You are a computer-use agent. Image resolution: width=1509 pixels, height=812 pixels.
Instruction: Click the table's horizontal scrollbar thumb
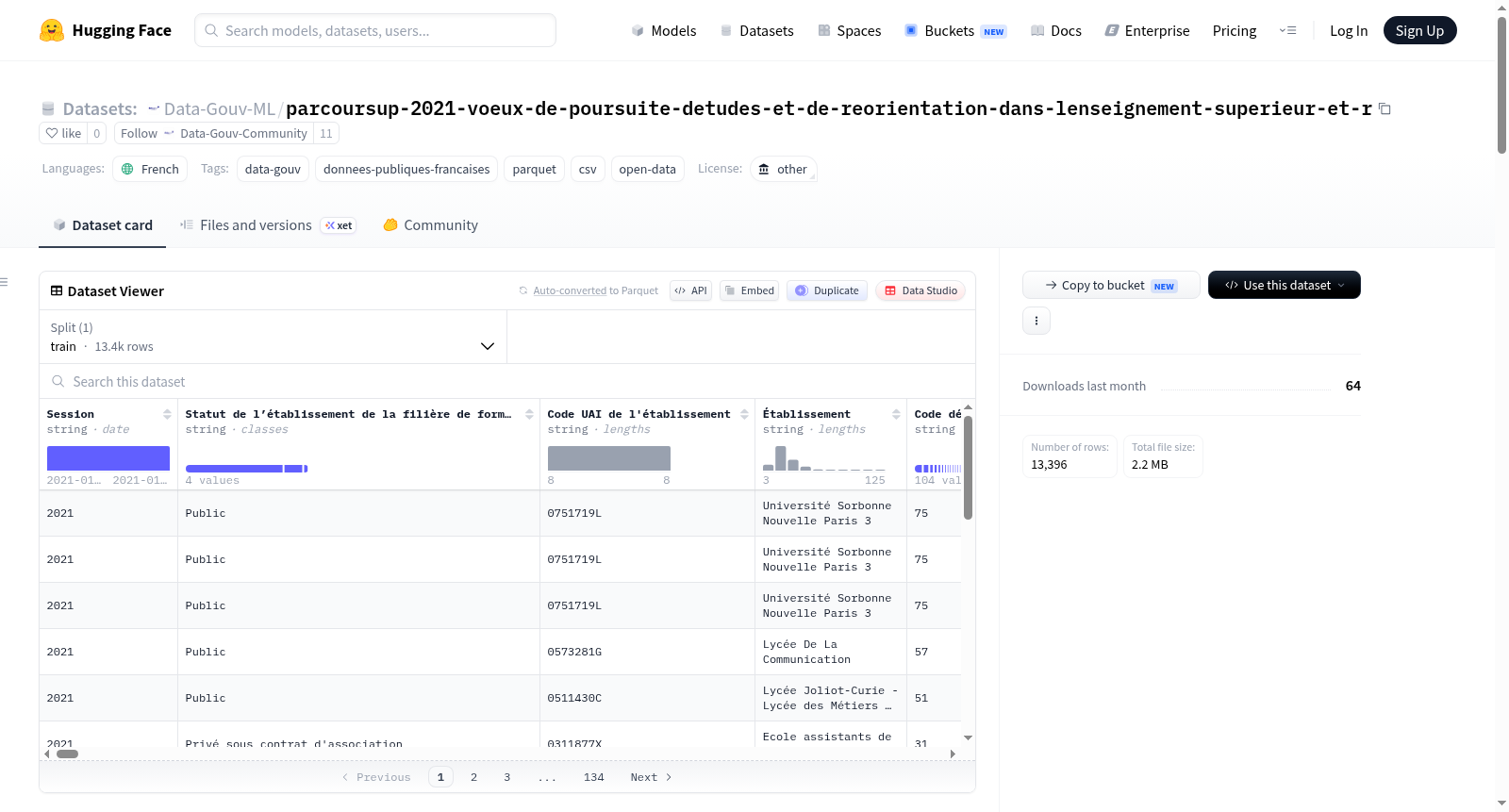67,754
